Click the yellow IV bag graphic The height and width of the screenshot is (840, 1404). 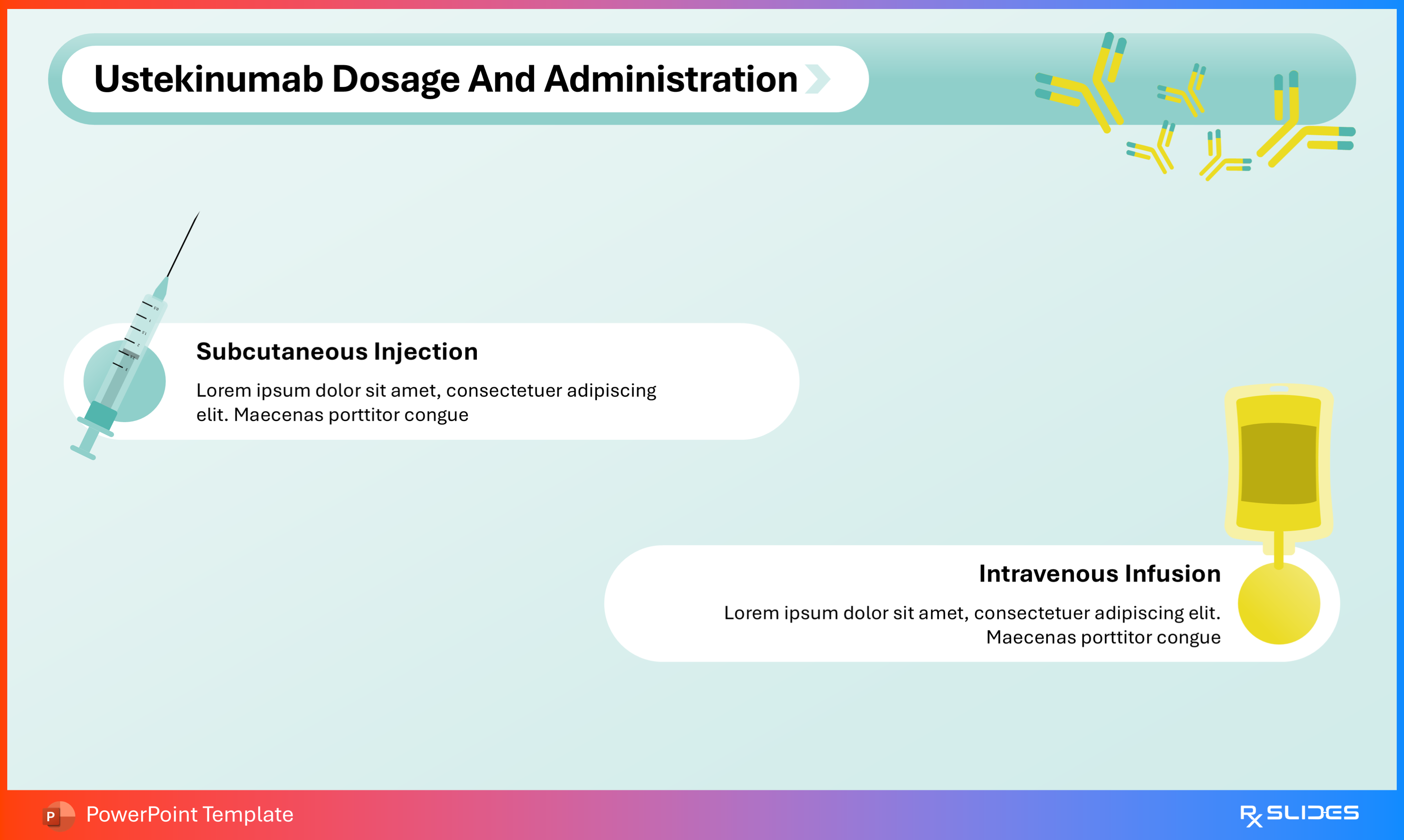pyautogui.click(x=1278, y=463)
